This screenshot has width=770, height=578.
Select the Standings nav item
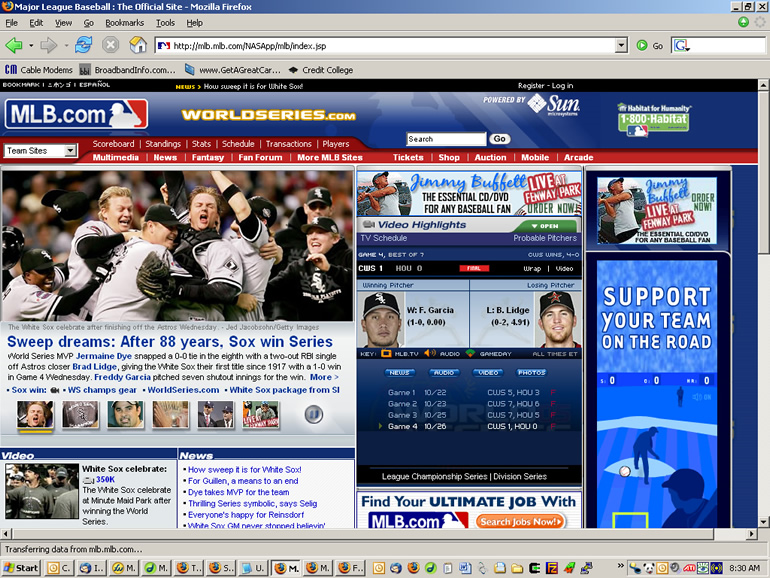[163, 144]
